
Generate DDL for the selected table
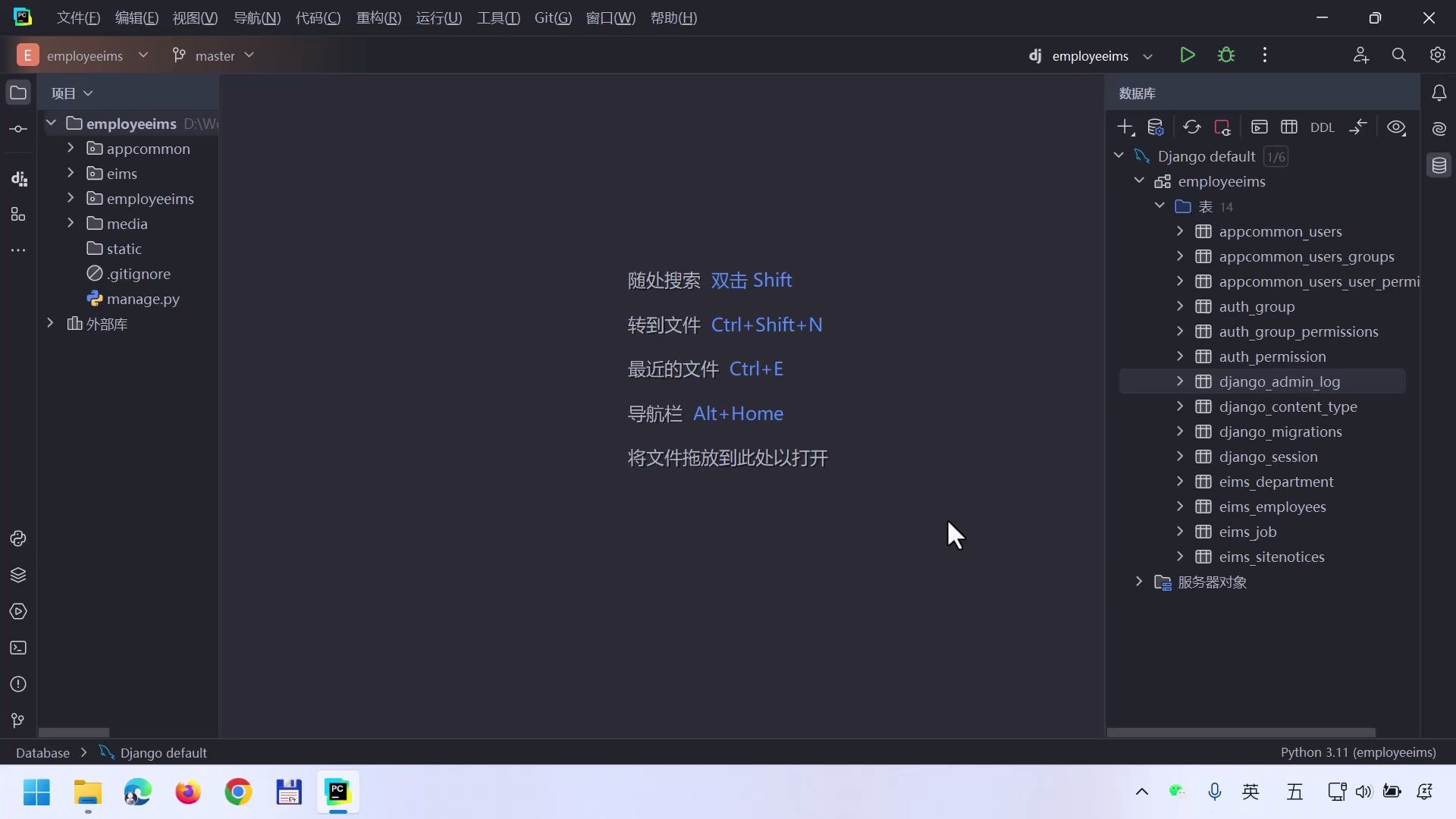tap(1323, 127)
